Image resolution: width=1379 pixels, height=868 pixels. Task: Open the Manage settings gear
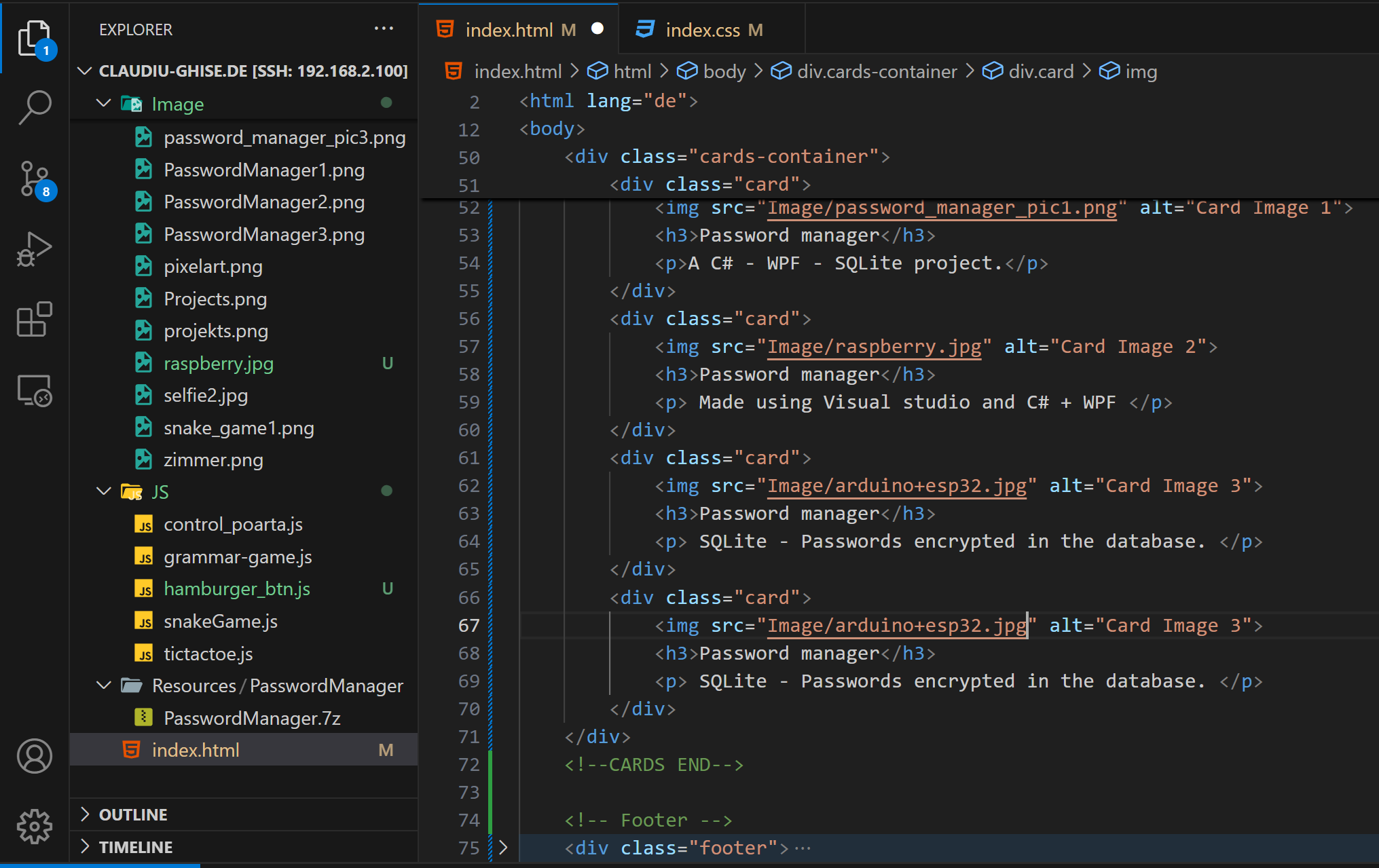[34, 826]
